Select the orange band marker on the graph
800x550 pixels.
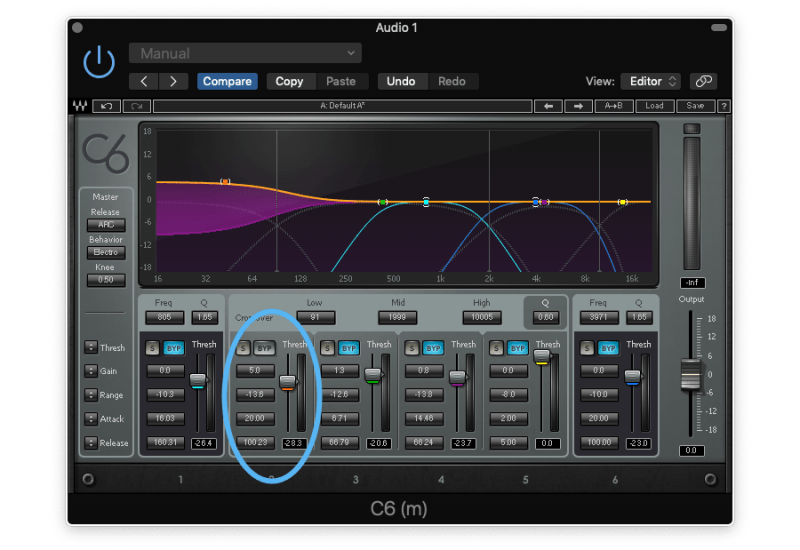225,182
